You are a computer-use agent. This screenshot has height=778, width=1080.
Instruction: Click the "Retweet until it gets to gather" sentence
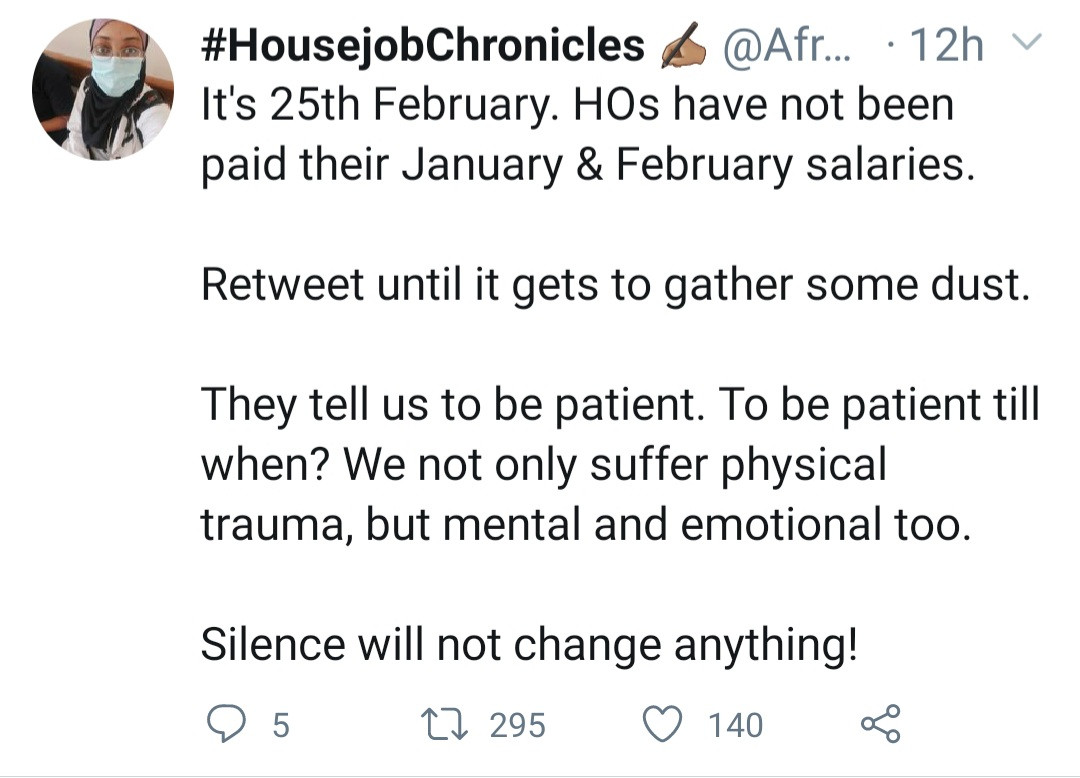615,286
